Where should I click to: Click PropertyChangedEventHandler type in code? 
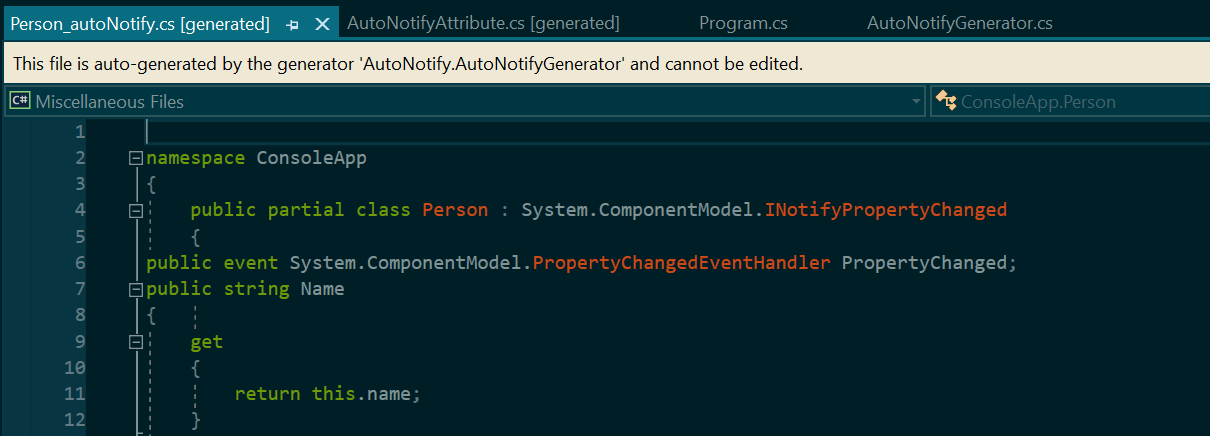point(681,263)
